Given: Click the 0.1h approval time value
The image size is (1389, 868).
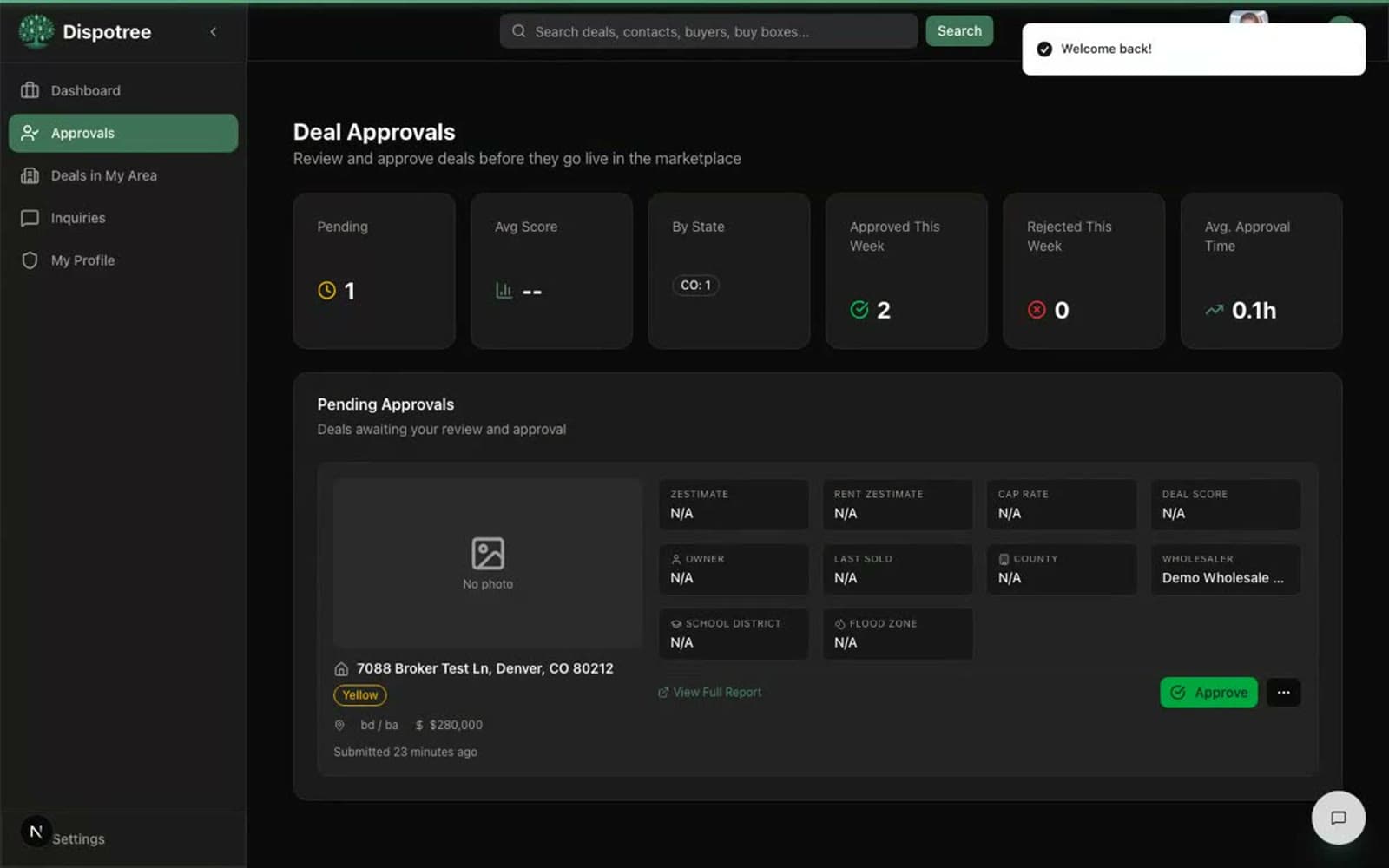Looking at the screenshot, I should pyautogui.click(x=1254, y=310).
